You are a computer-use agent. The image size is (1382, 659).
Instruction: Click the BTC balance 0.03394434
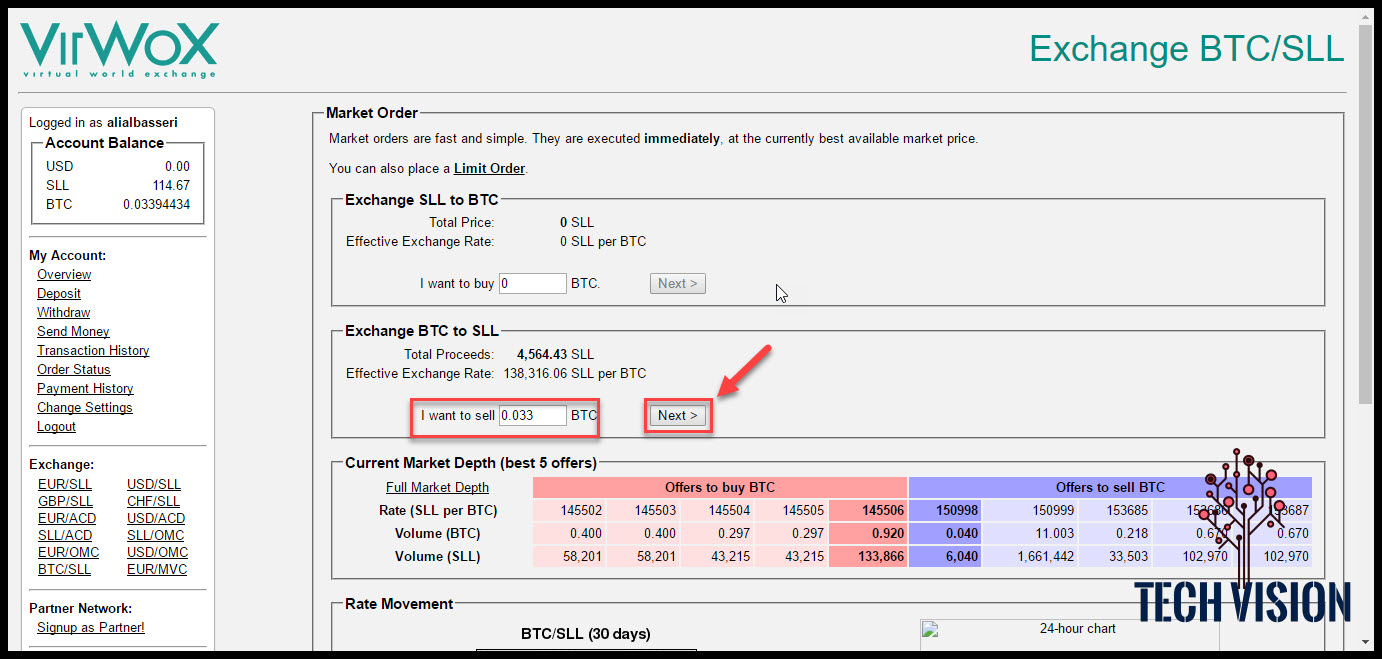(156, 204)
